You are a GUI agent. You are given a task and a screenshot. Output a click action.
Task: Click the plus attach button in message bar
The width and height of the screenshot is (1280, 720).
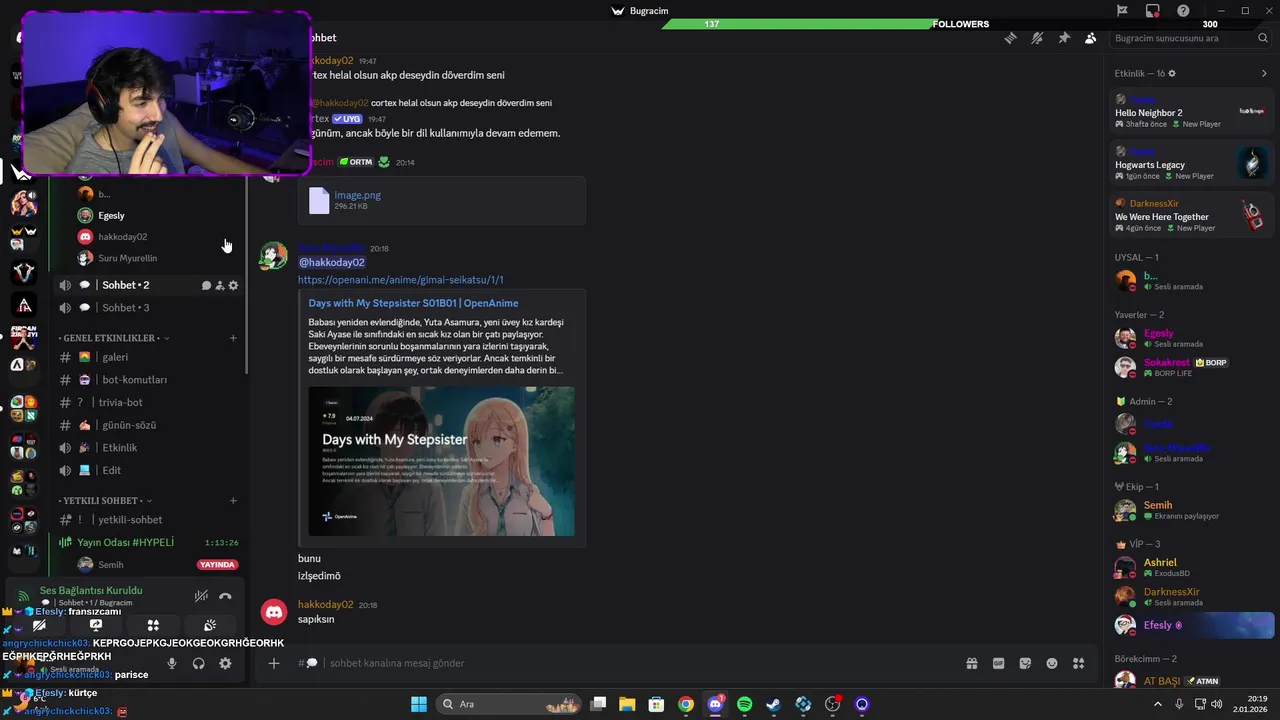273,663
